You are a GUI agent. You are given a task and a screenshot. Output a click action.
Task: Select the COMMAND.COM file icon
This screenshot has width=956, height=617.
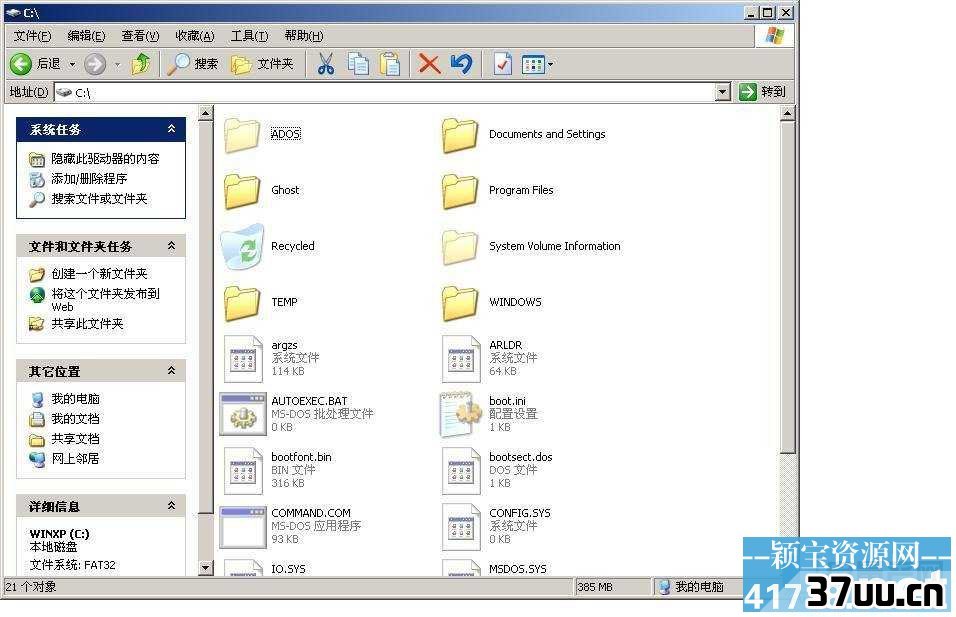(243, 527)
